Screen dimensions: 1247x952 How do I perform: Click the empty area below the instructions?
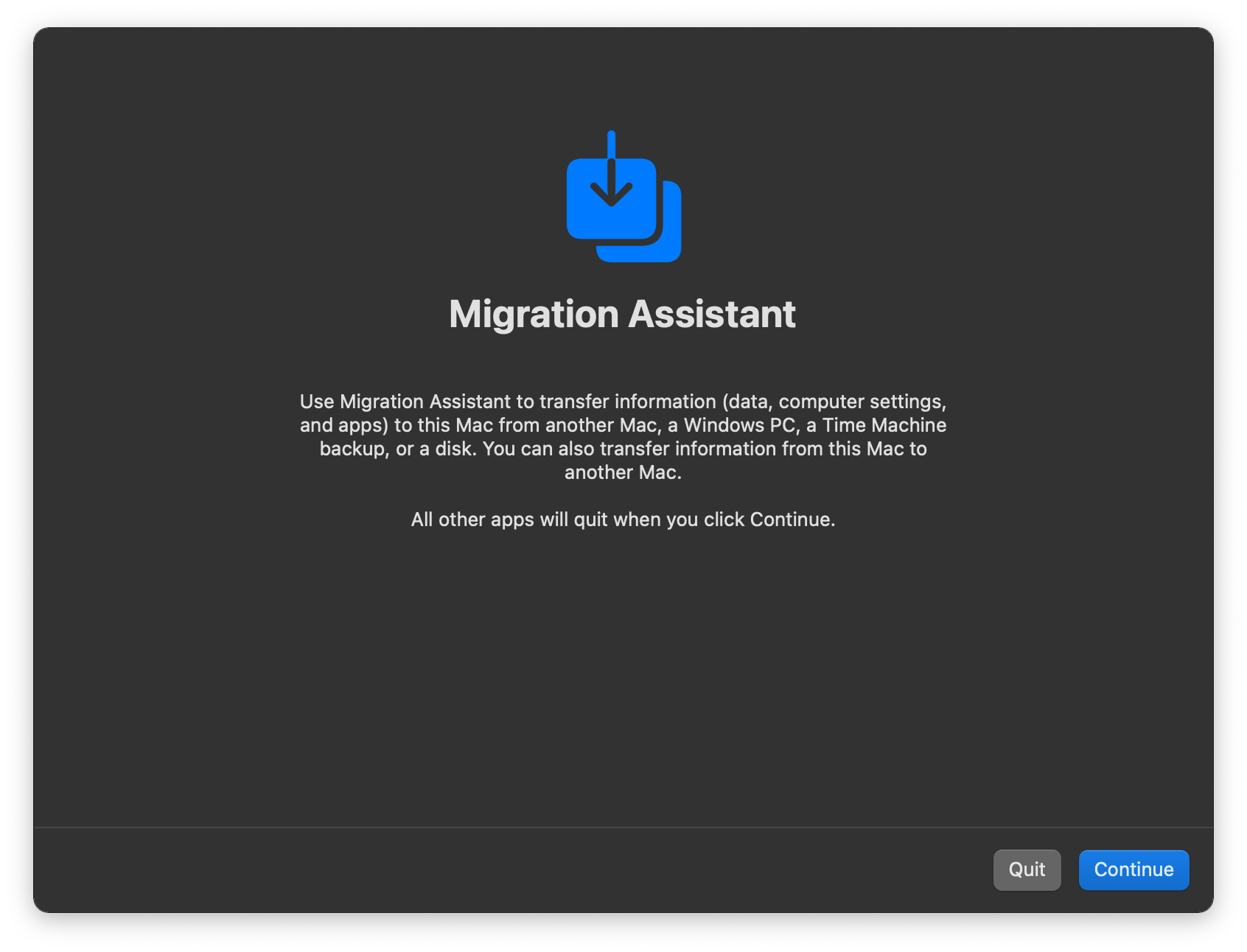[623, 678]
